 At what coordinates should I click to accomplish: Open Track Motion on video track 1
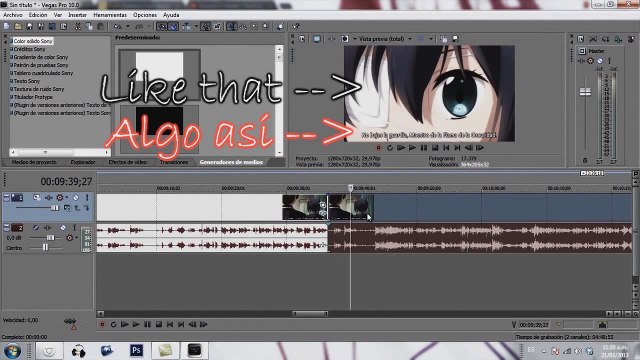coord(37,198)
